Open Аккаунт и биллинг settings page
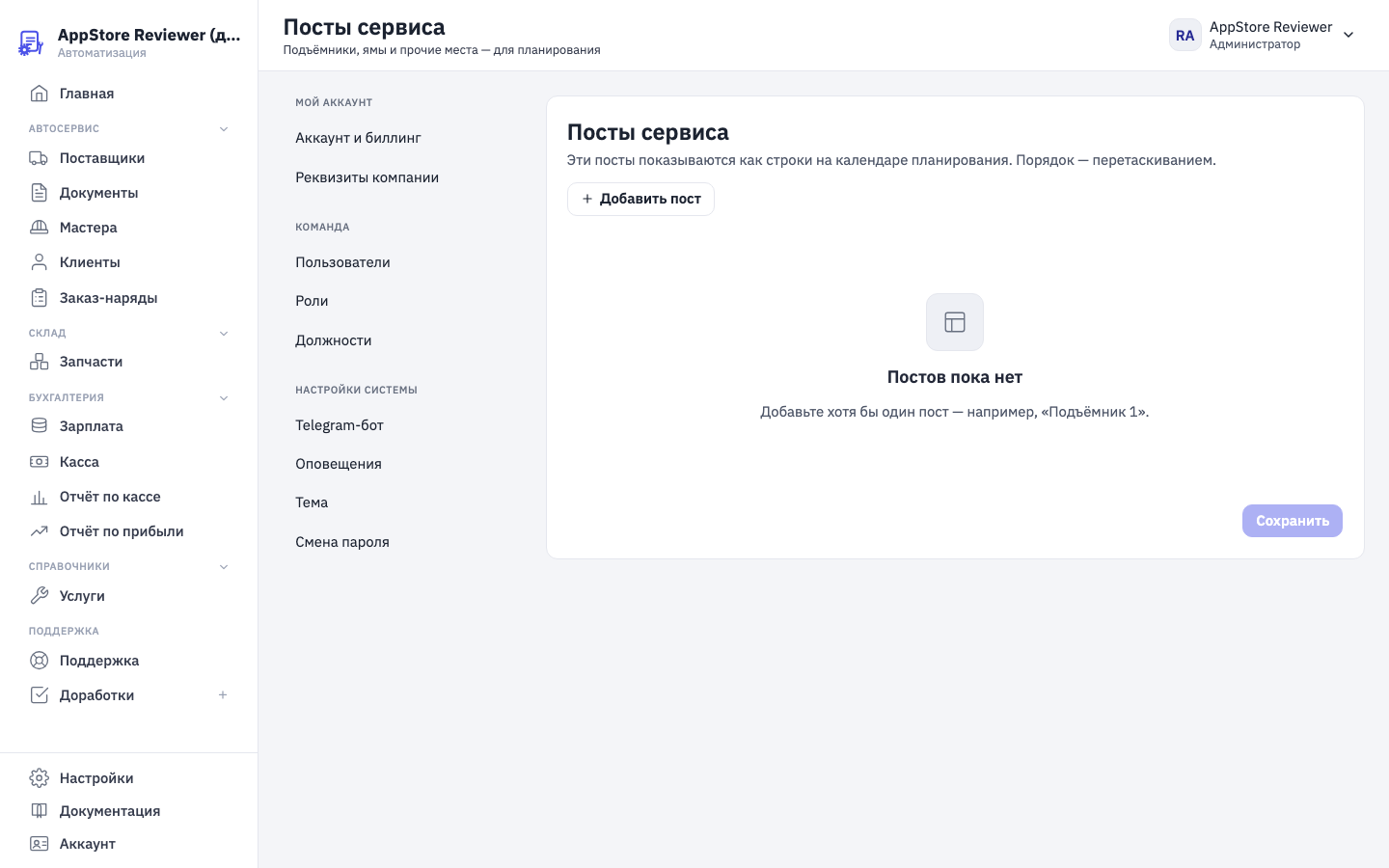This screenshot has width=1389, height=868. tap(358, 138)
